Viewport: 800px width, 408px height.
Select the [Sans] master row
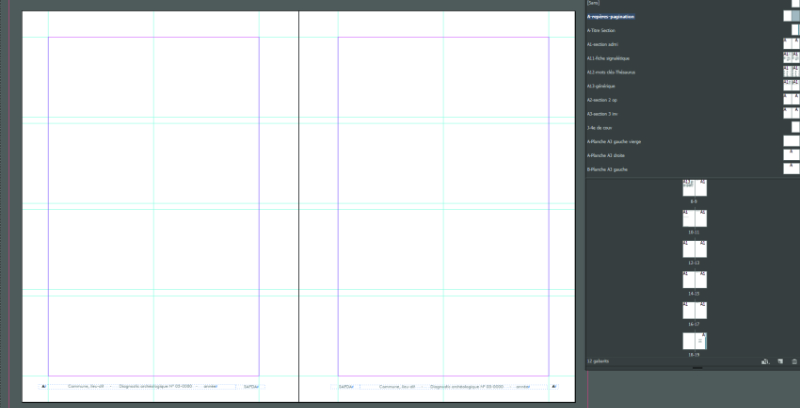(x=692, y=3)
